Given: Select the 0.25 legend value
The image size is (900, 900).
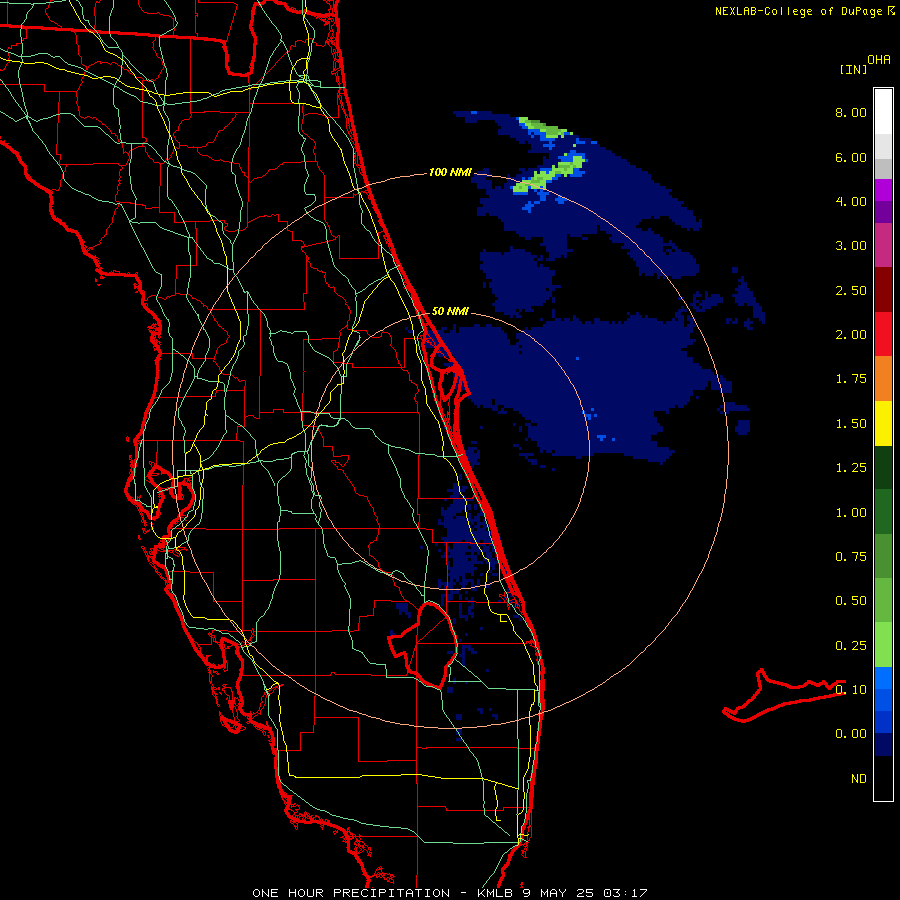Looking at the screenshot, I should [x=851, y=646].
